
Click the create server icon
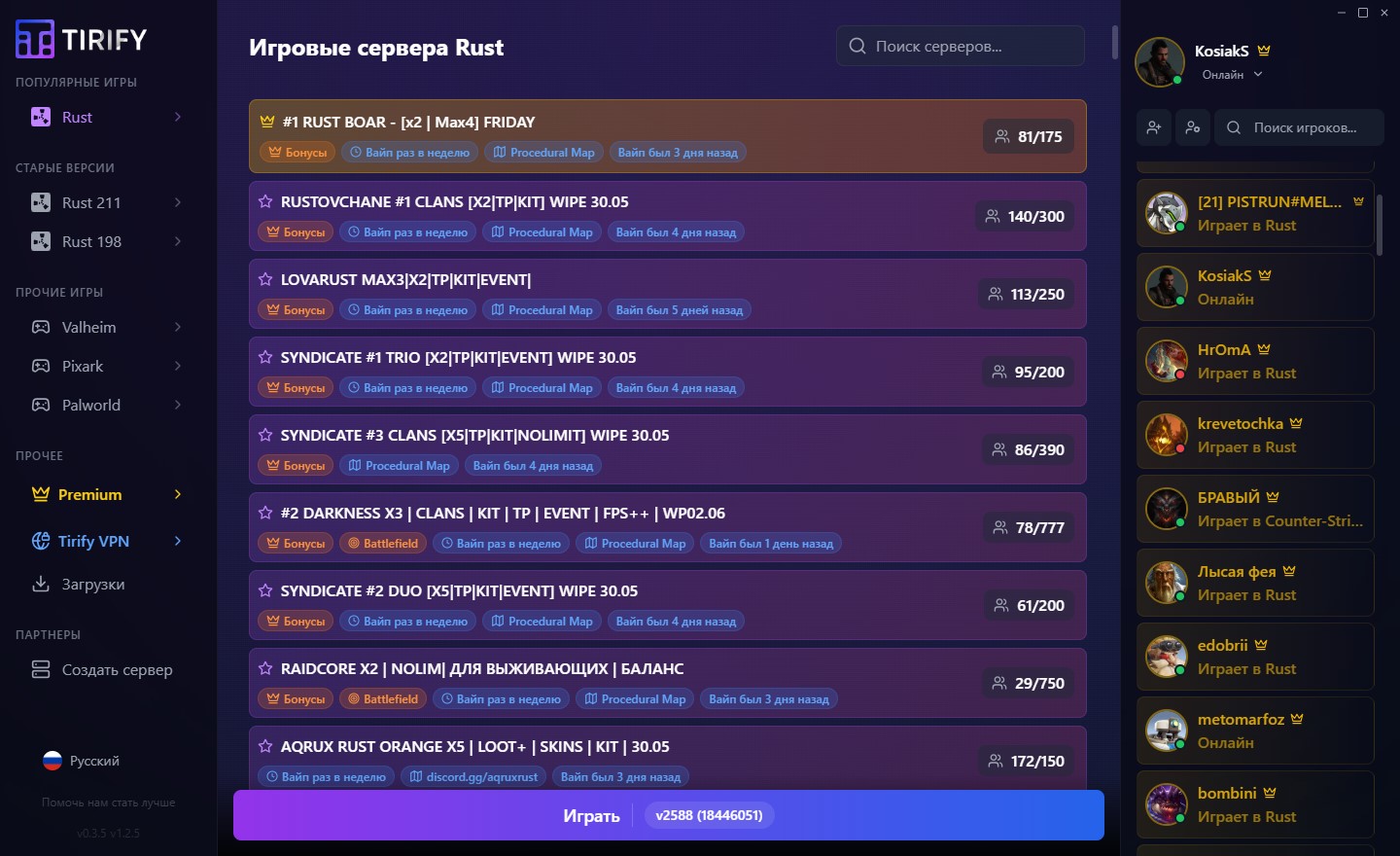41,669
